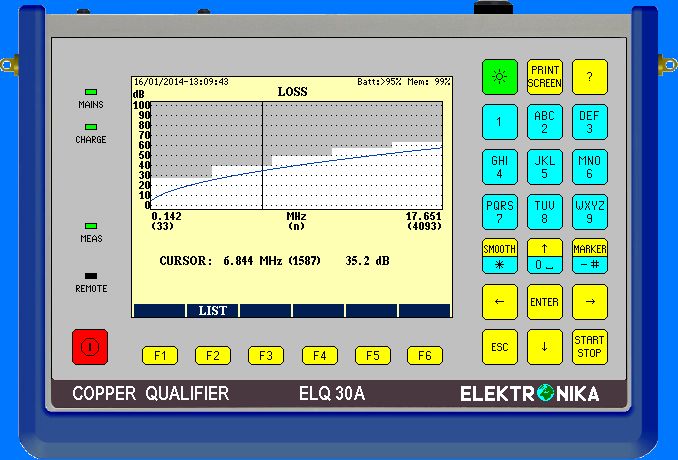This screenshot has height=460, width=678.
Task: Open help with the question mark key
Action: (589, 77)
